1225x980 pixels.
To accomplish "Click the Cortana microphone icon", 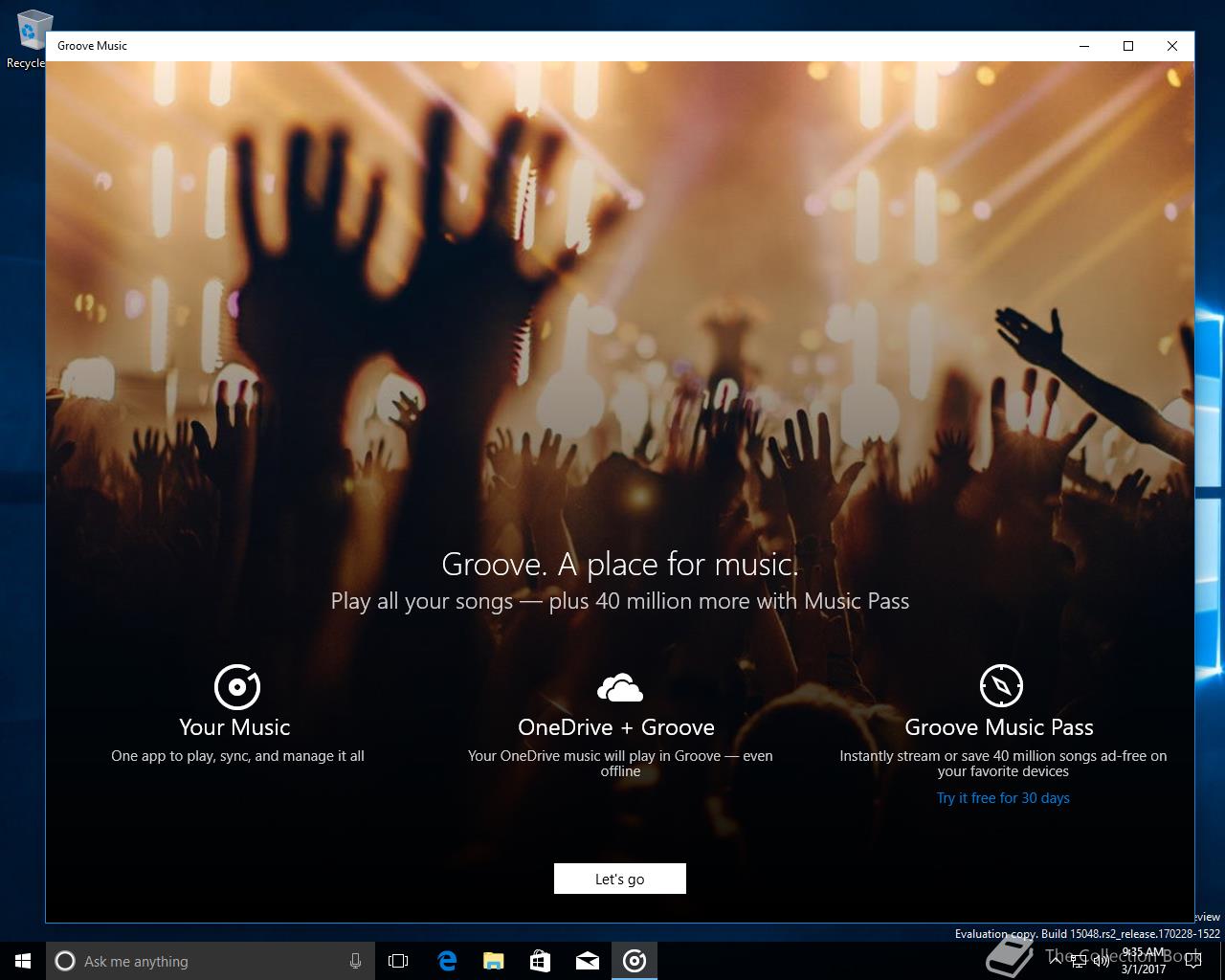I will (355, 961).
